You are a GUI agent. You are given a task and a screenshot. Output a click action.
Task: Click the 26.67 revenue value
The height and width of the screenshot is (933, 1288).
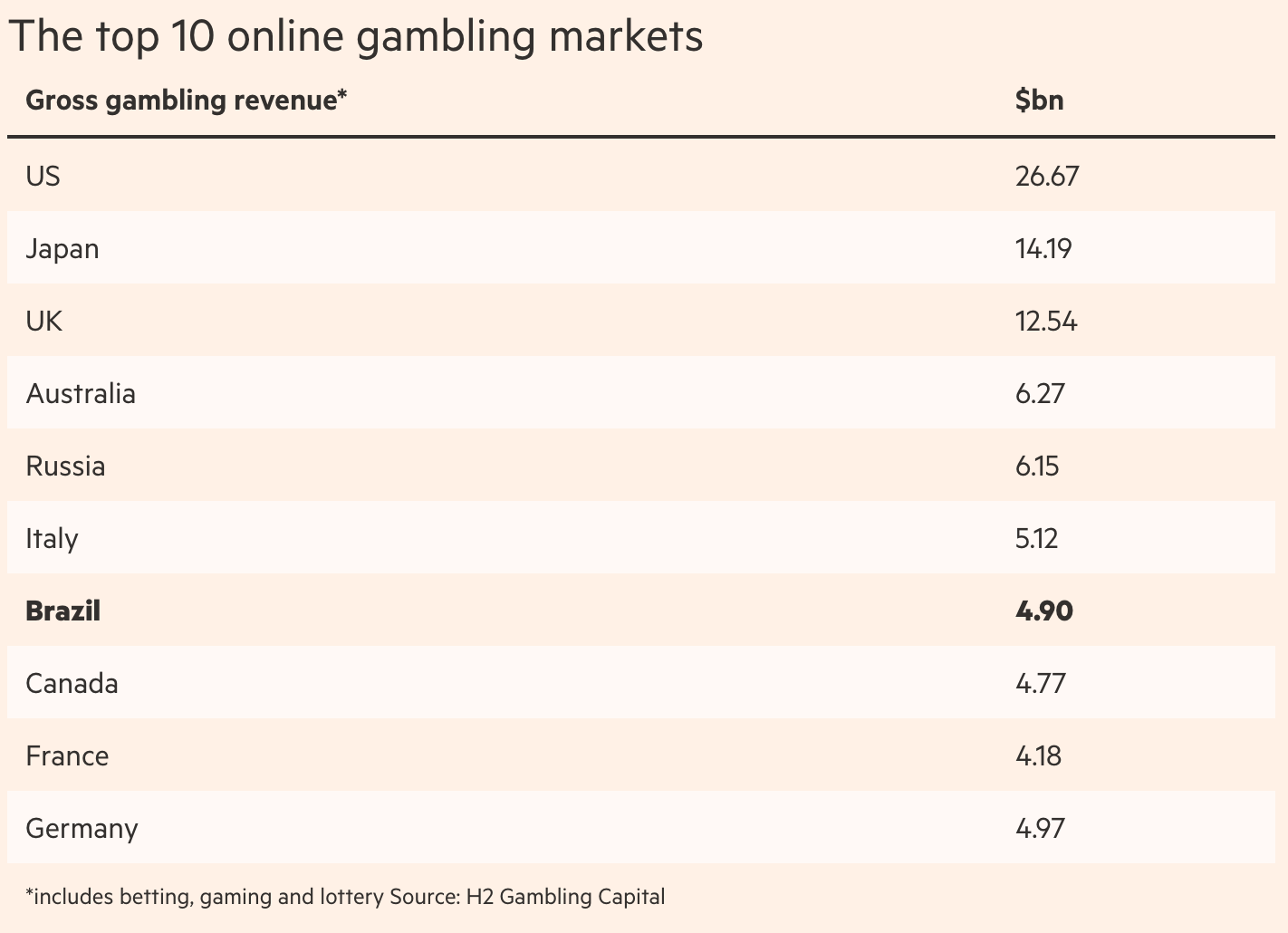[x=1047, y=176]
